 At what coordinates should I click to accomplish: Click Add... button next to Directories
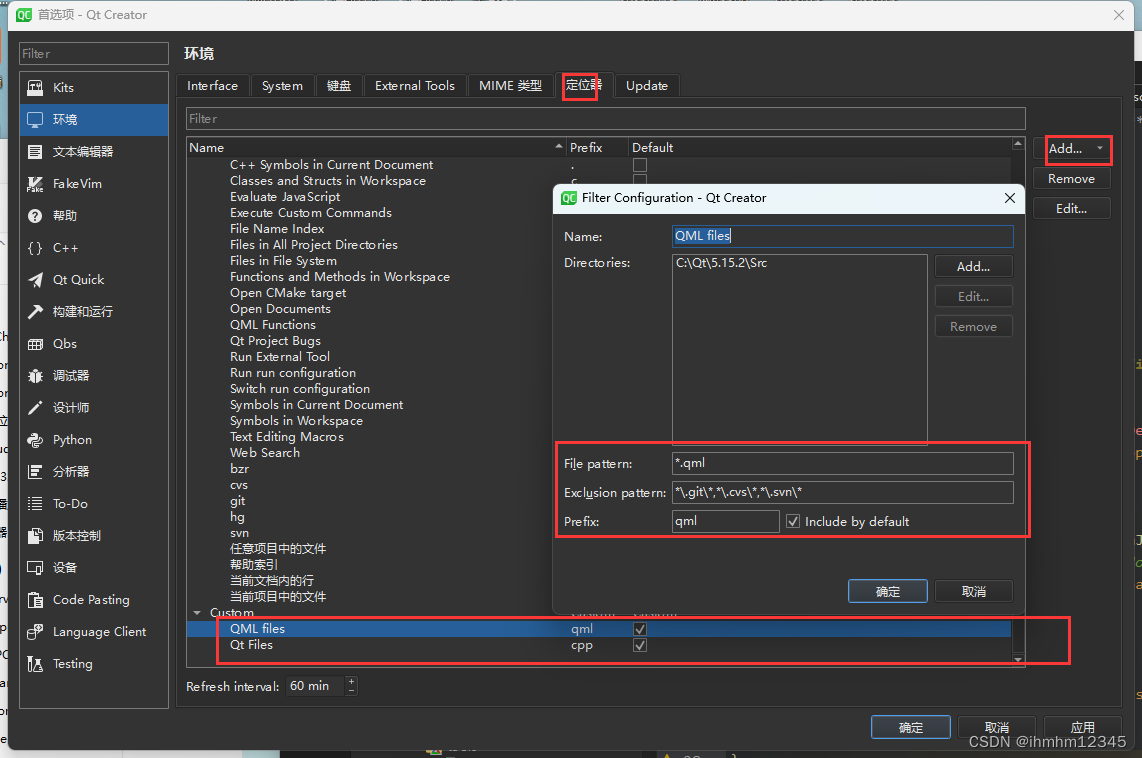pyautogui.click(x=973, y=267)
